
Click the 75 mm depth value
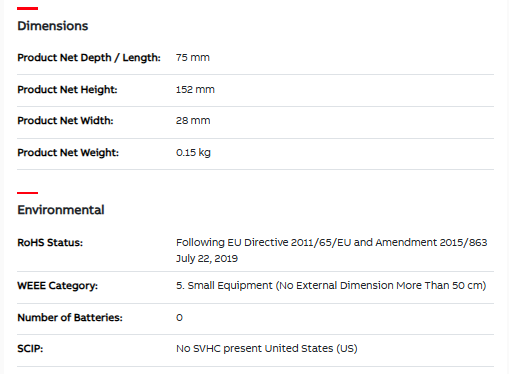pos(193,57)
